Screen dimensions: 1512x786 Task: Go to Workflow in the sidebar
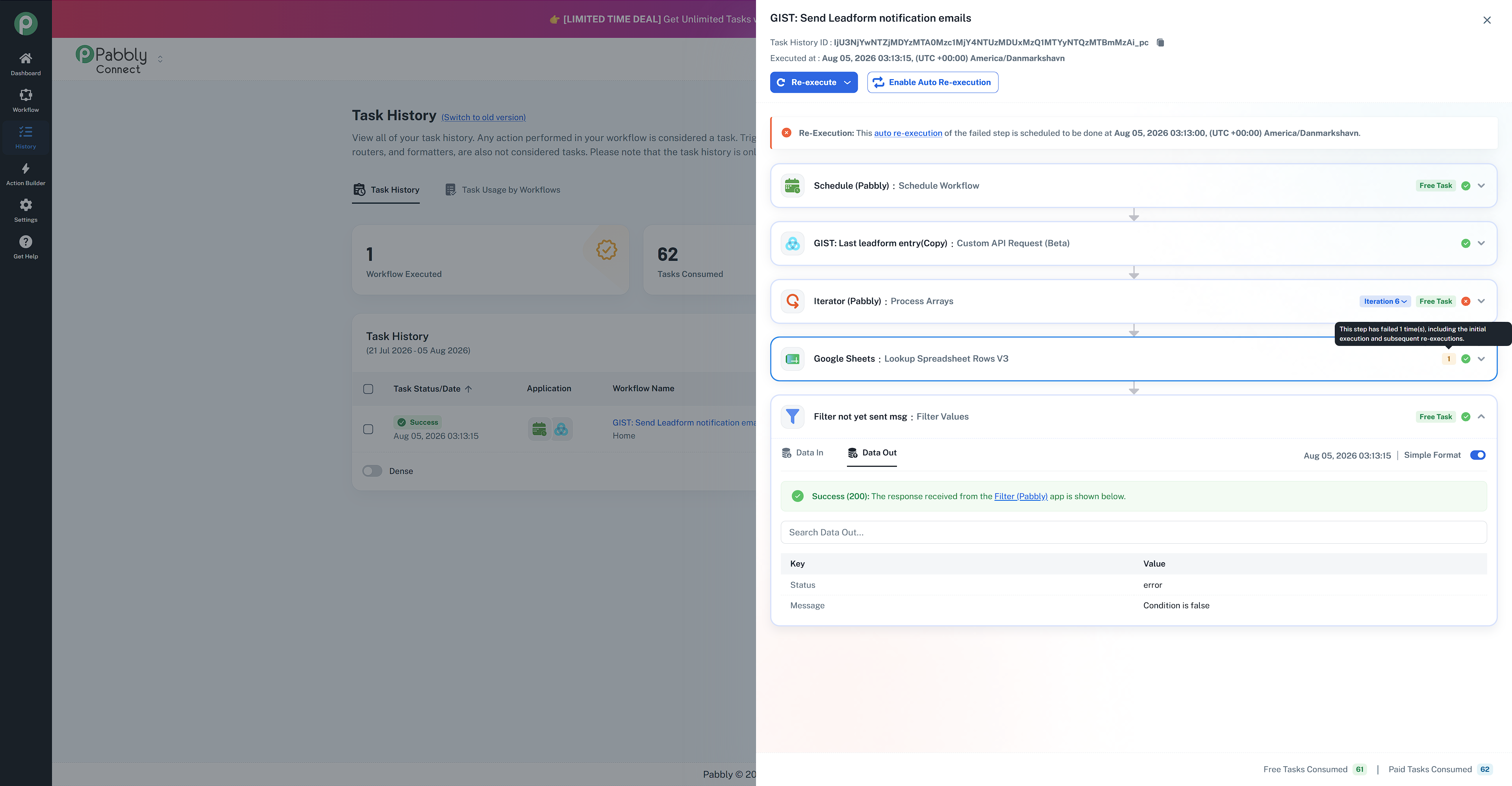click(26, 100)
